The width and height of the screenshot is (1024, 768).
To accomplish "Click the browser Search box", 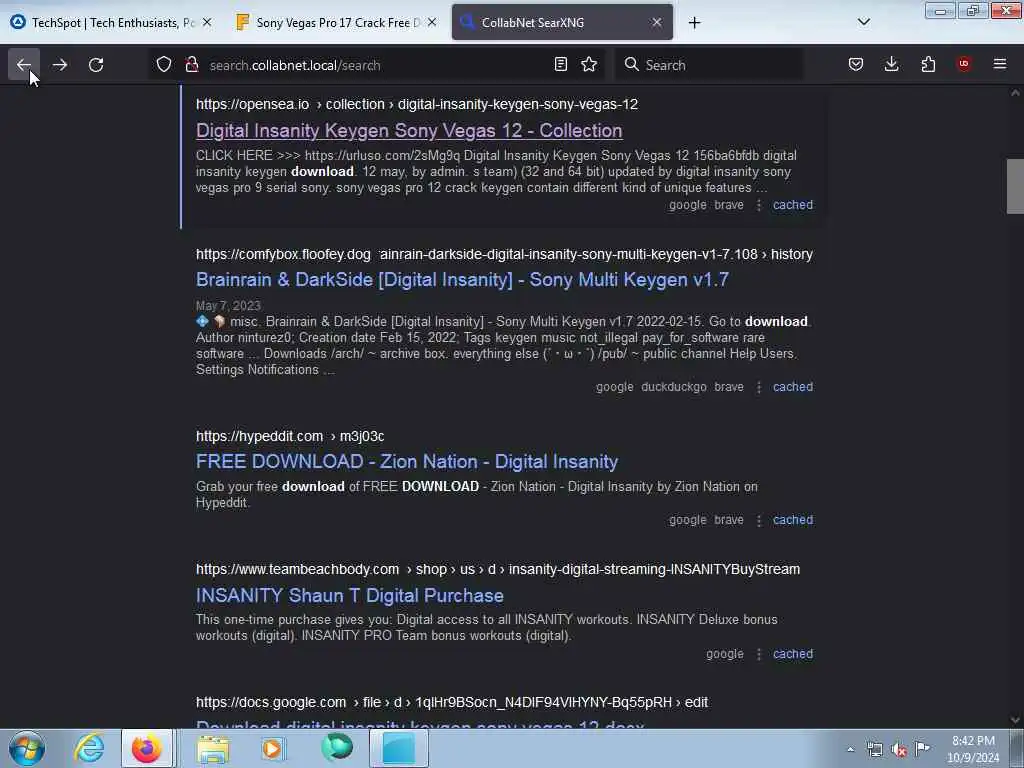I will point(709,65).
